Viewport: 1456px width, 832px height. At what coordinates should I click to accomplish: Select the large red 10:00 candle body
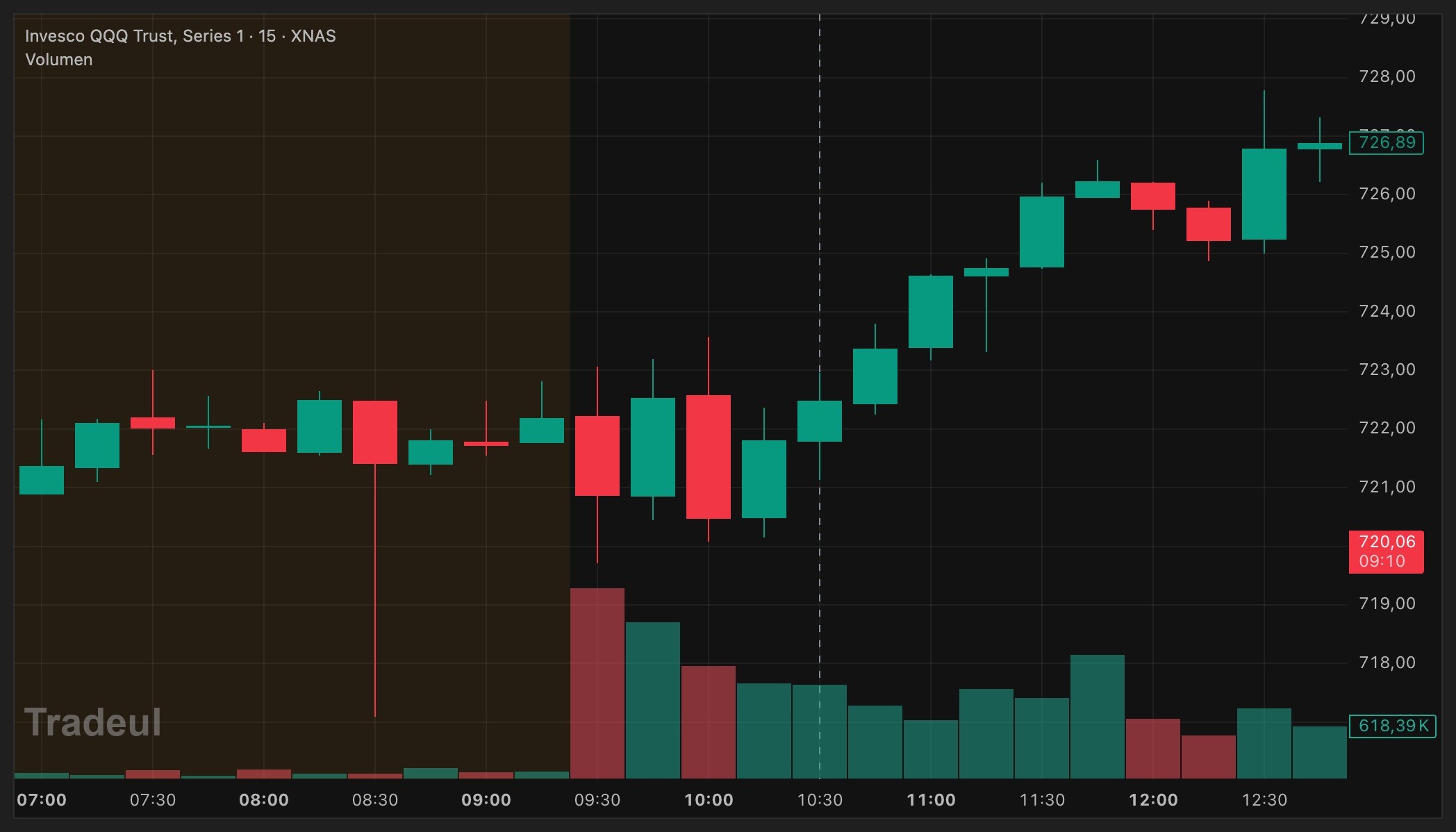tap(709, 457)
